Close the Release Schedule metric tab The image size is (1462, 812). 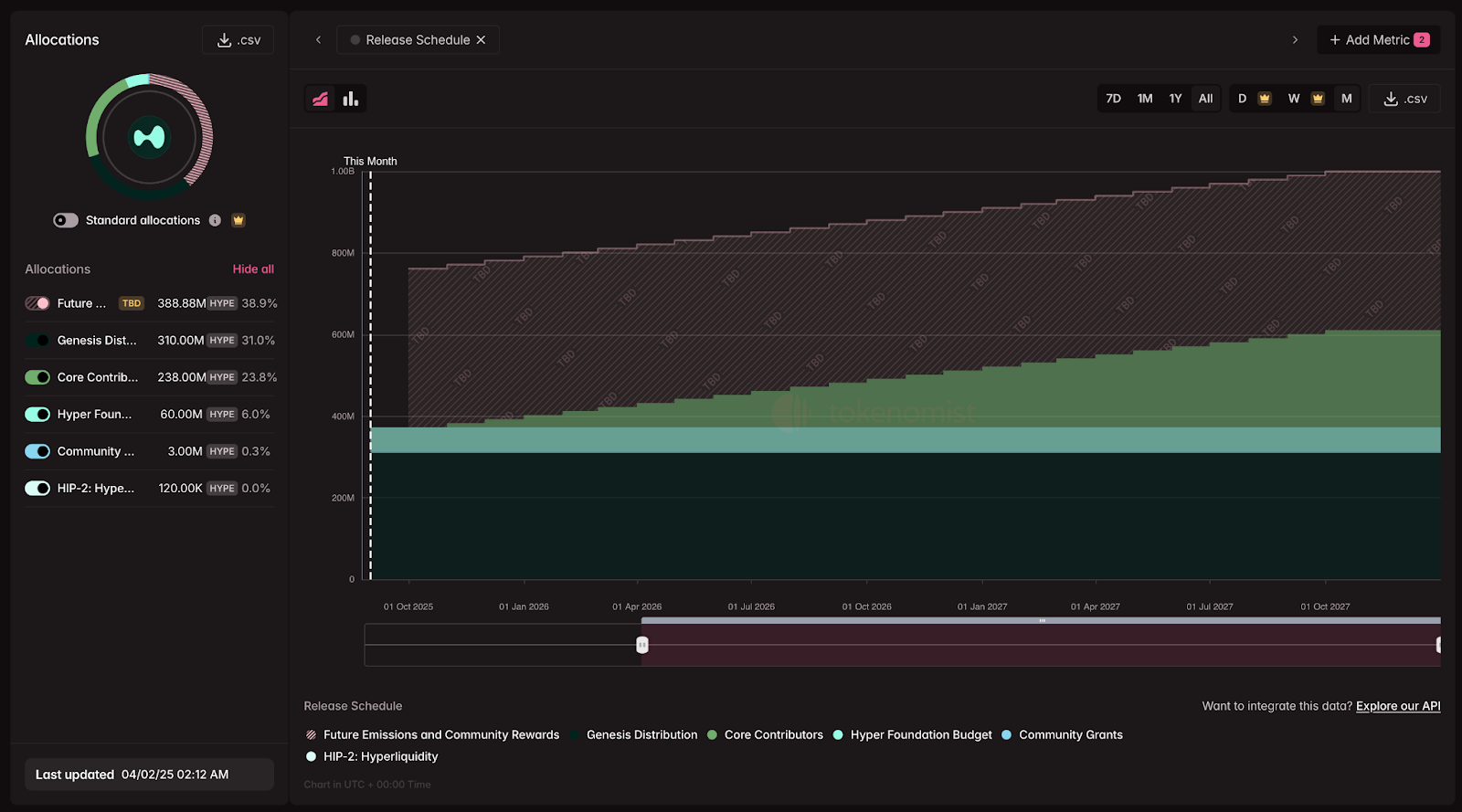[482, 40]
